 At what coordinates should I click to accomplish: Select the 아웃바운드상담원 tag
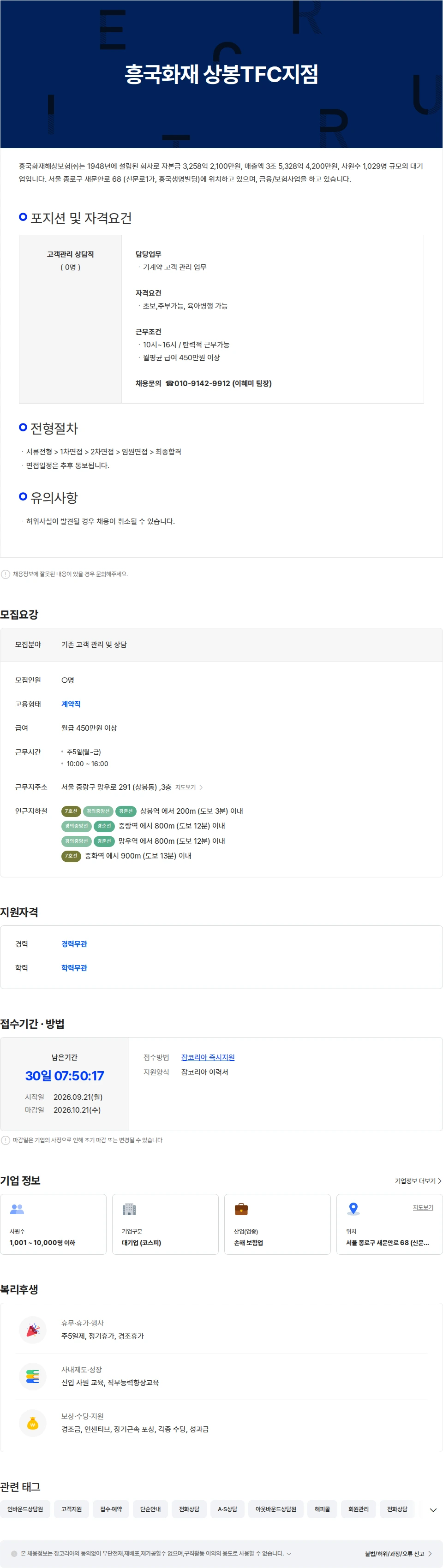[x=275, y=1509]
